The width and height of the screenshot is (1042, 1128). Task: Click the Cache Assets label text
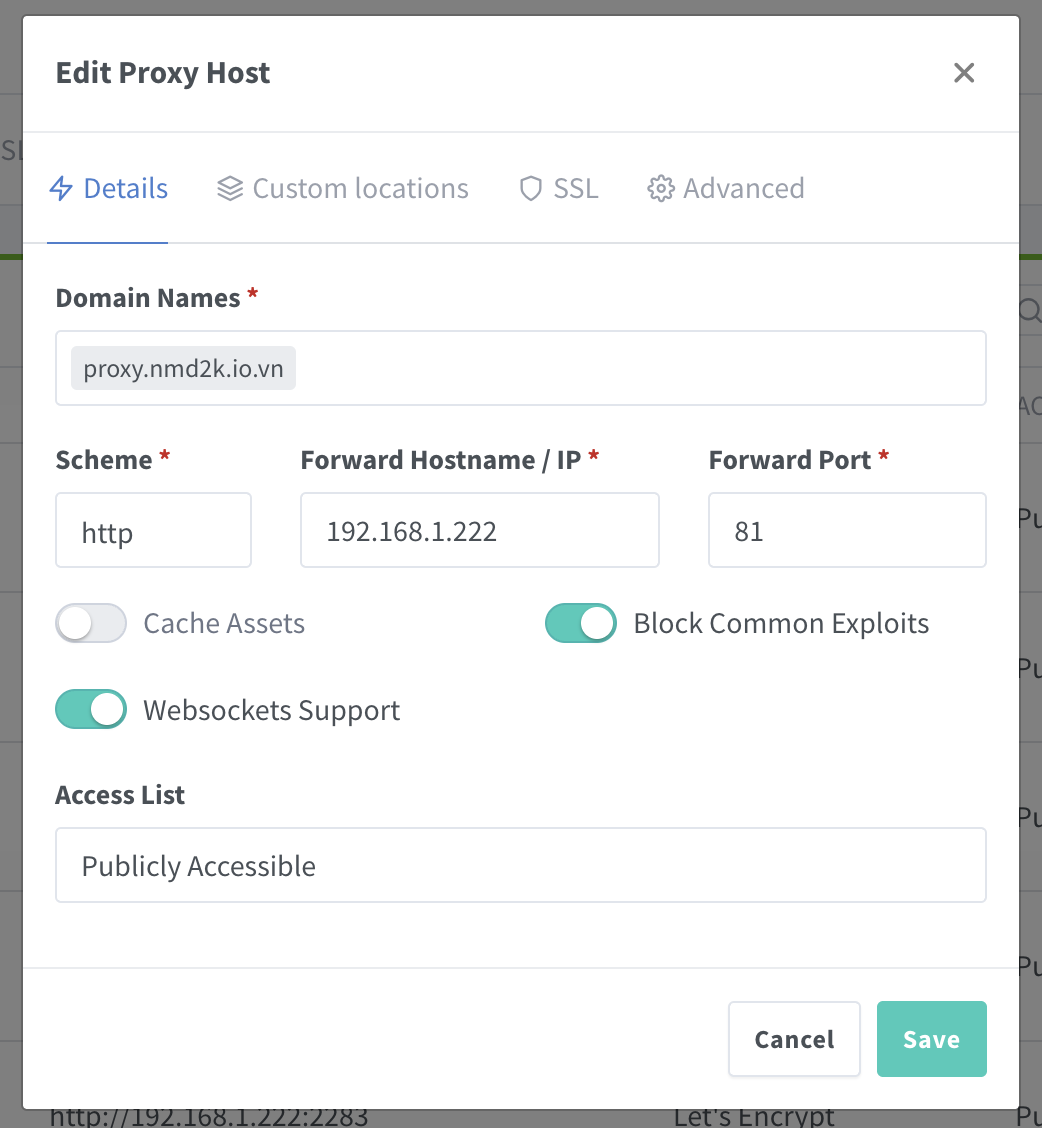tap(224, 623)
